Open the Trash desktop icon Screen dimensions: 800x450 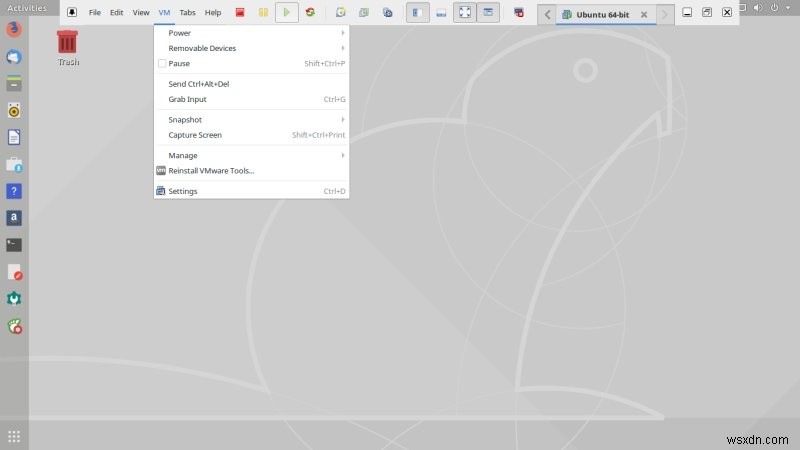point(67,48)
